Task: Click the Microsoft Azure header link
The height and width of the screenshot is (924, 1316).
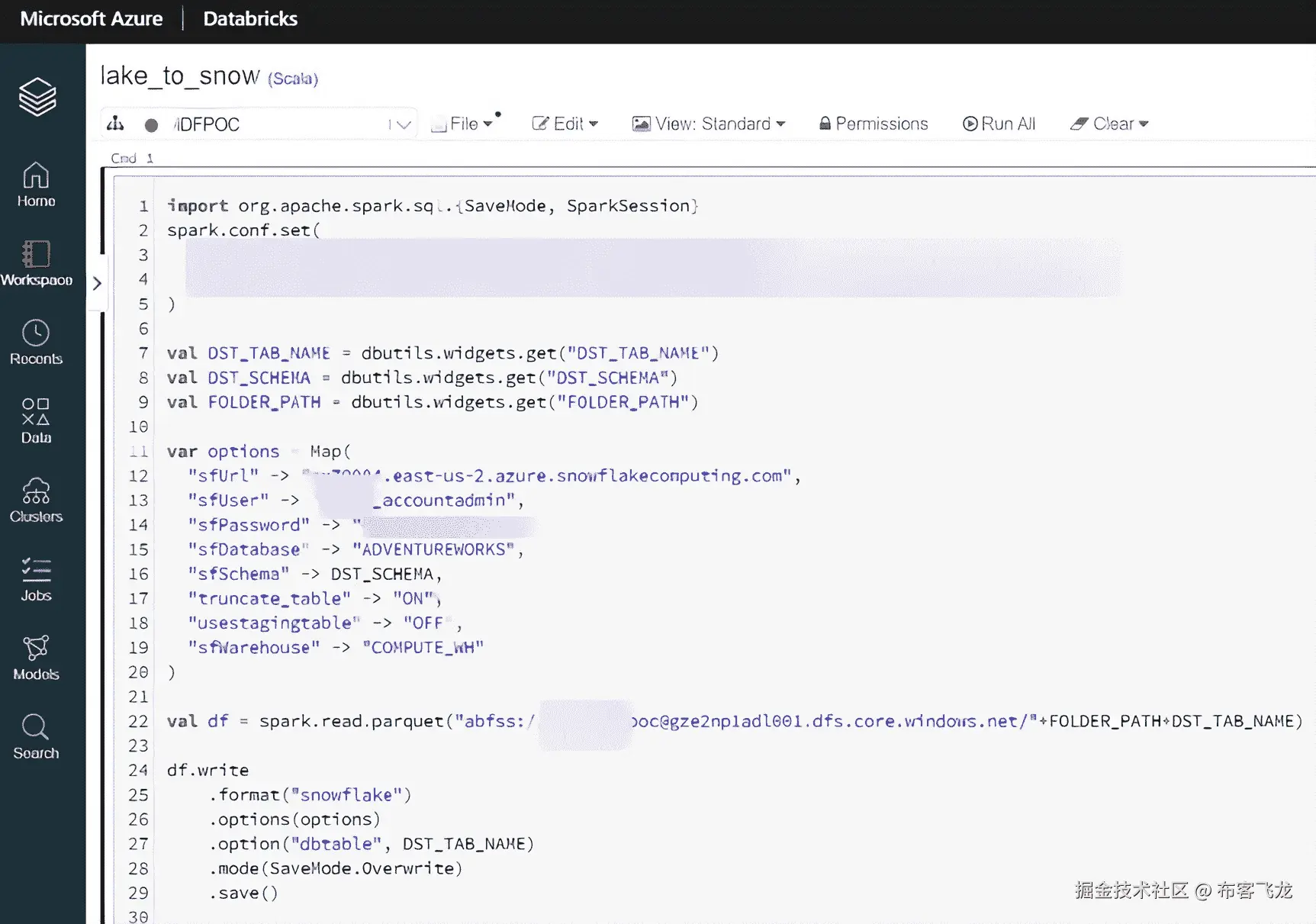Action: 92,19
